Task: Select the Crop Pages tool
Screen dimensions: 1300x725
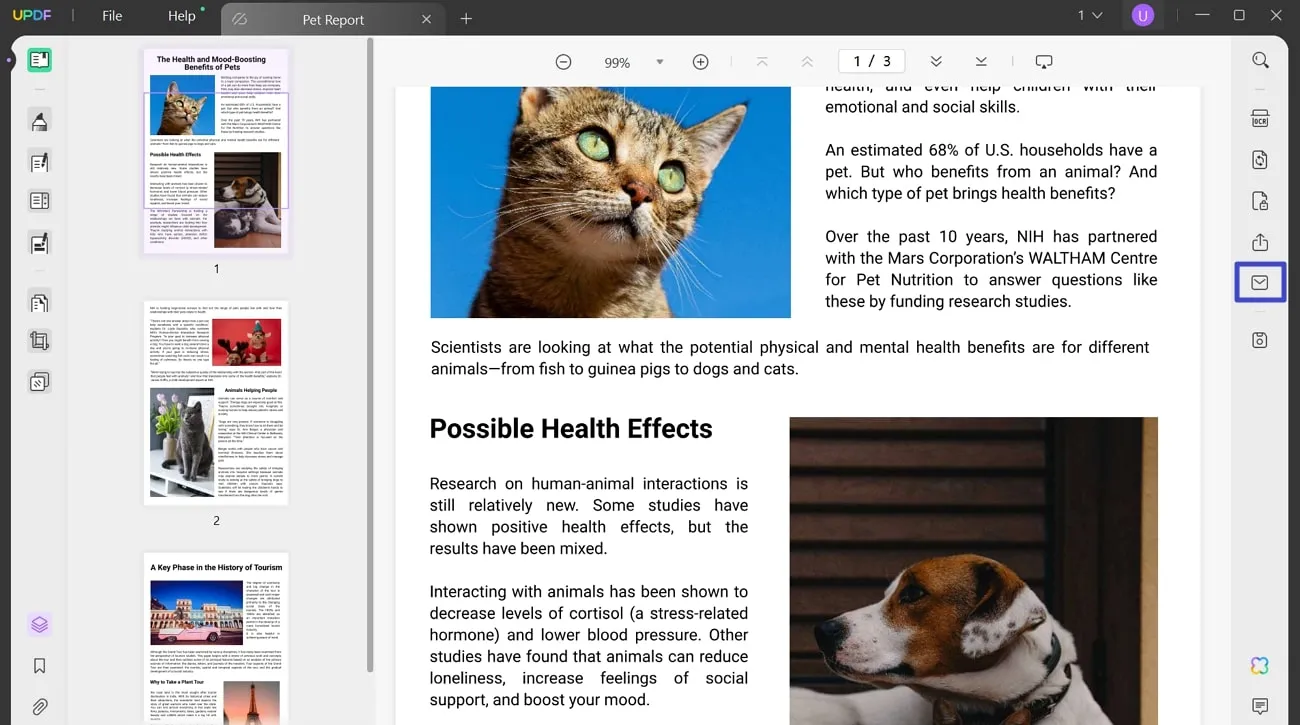Action: point(40,341)
